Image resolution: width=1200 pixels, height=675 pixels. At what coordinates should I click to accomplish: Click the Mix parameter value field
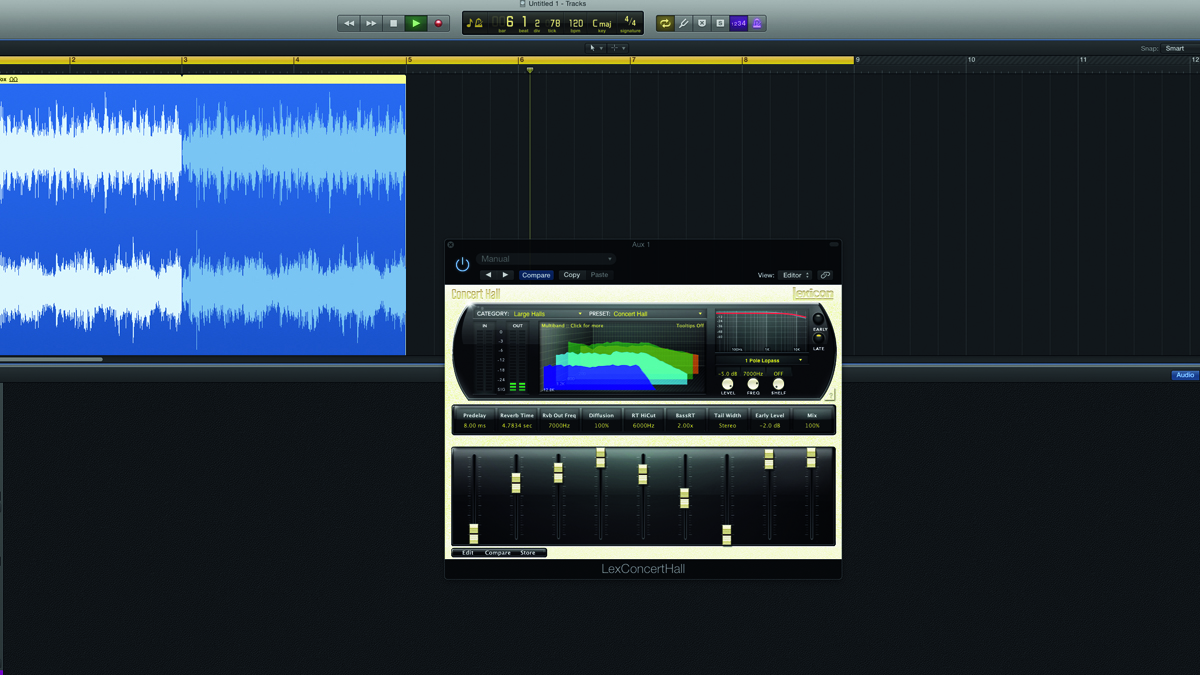(x=811, y=426)
